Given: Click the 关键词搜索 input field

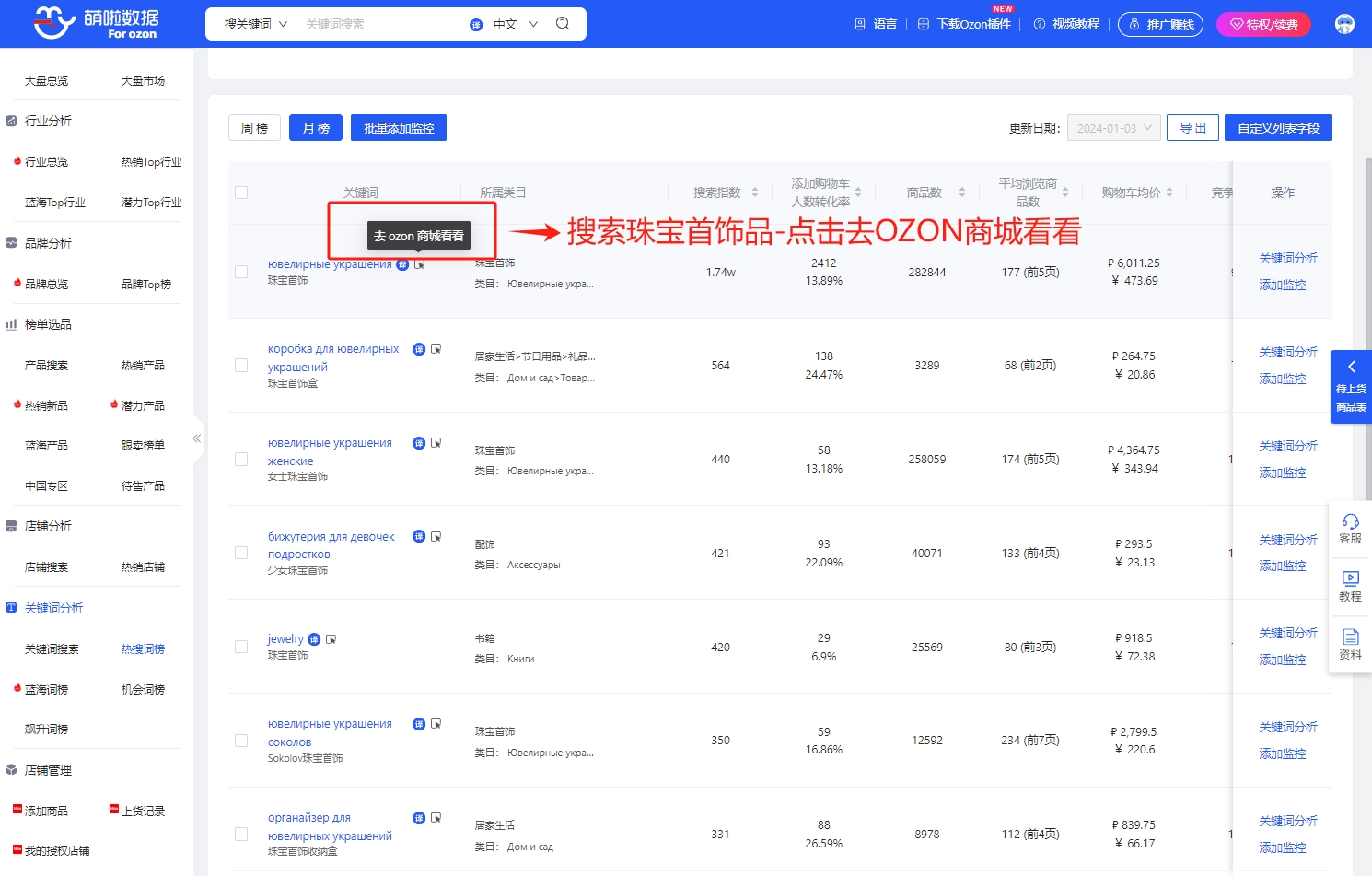Looking at the screenshot, I should pyautogui.click(x=382, y=24).
